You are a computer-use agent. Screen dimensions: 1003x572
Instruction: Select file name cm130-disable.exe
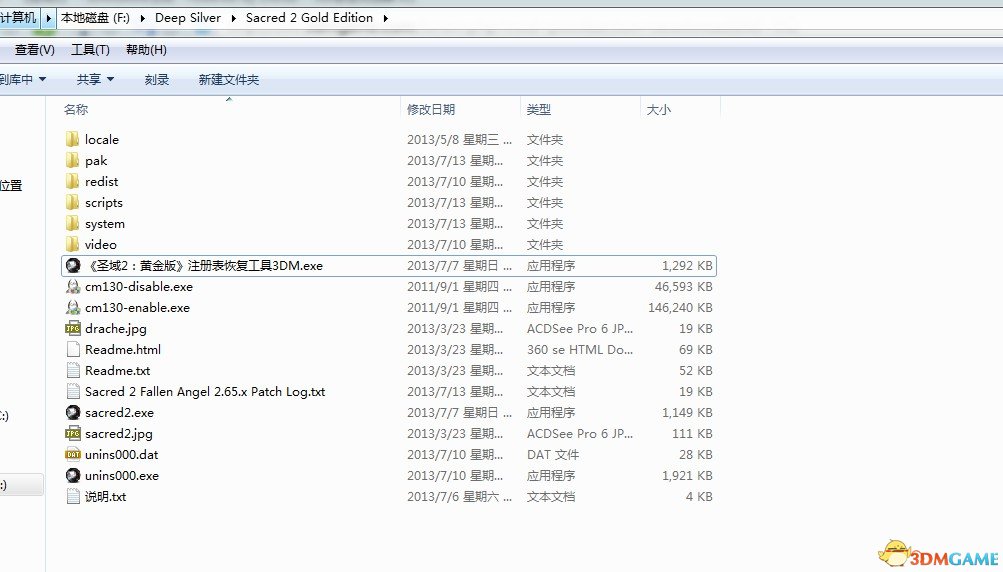[x=139, y=287]
